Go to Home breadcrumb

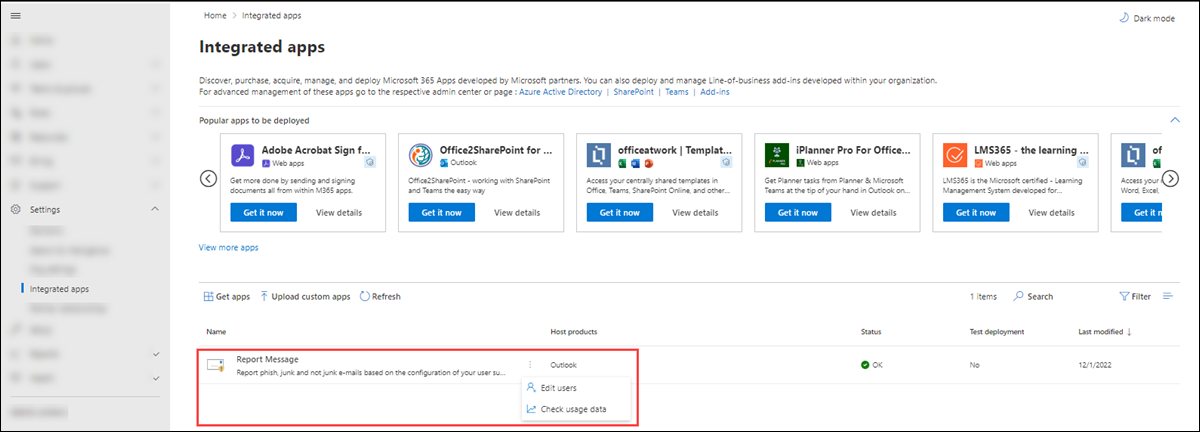214,16
